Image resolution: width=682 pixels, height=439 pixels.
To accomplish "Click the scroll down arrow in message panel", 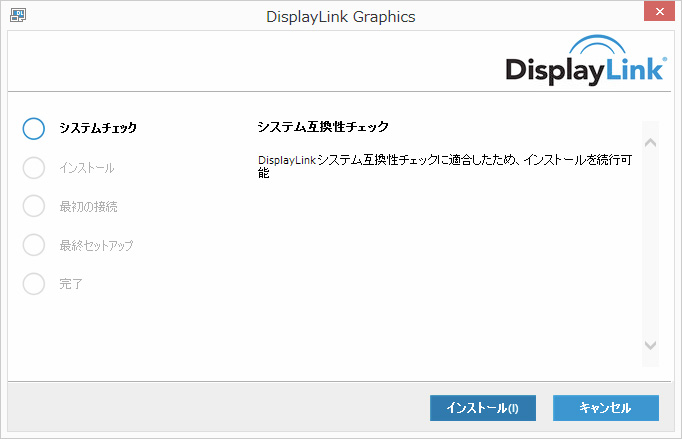I will click(x=650, y=345).
